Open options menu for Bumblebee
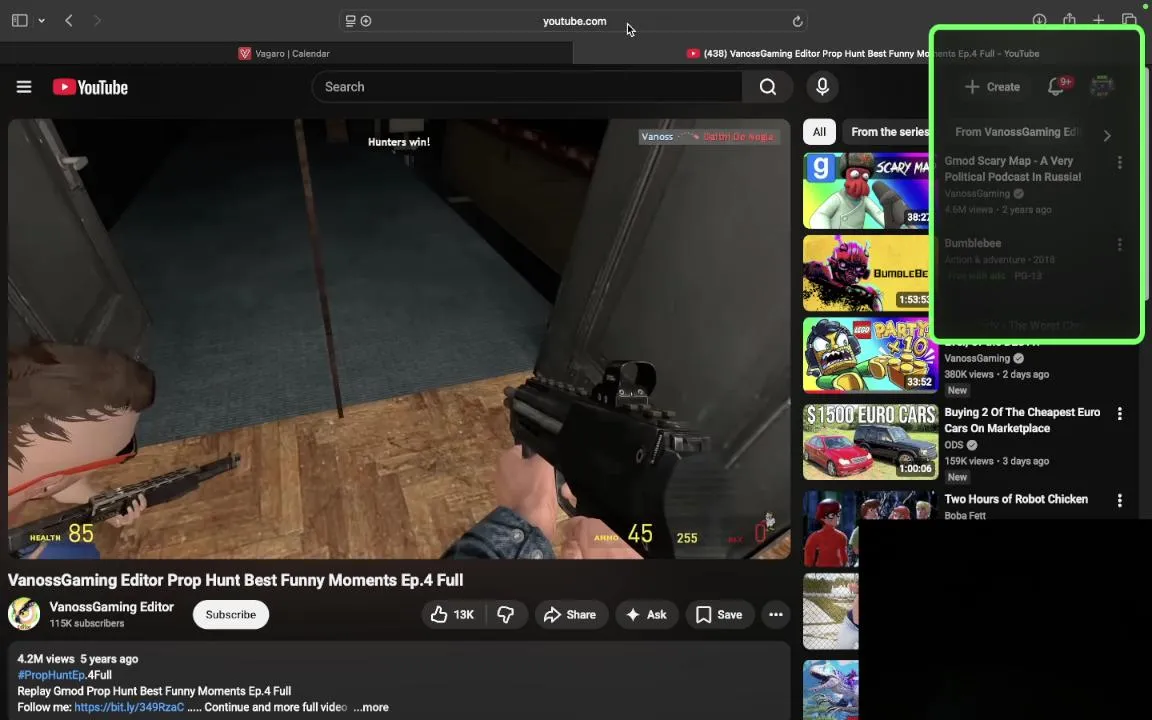This screenshot has height=720, width=1152. point(1120,245)
